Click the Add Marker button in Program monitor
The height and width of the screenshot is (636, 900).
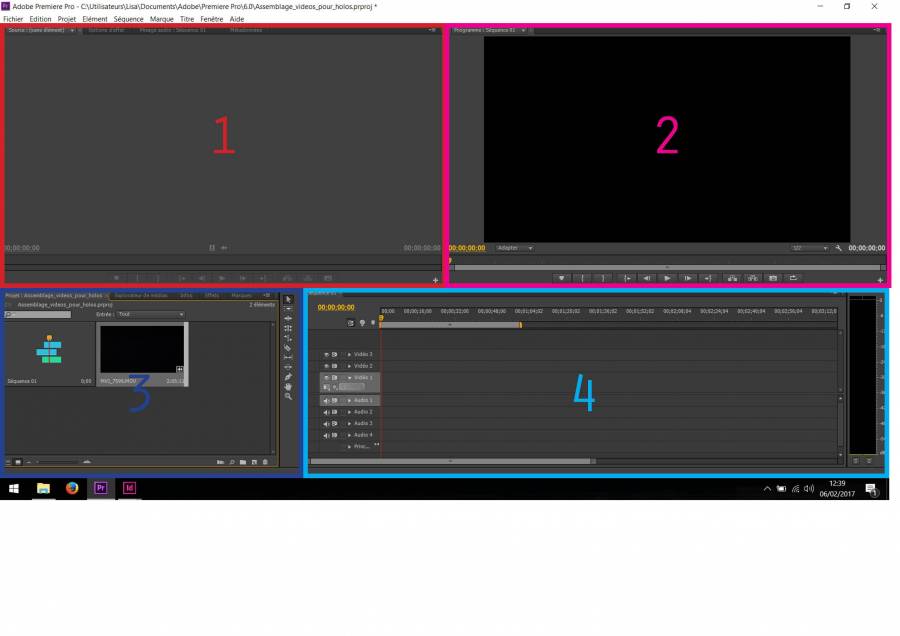[x=562, y=278]
